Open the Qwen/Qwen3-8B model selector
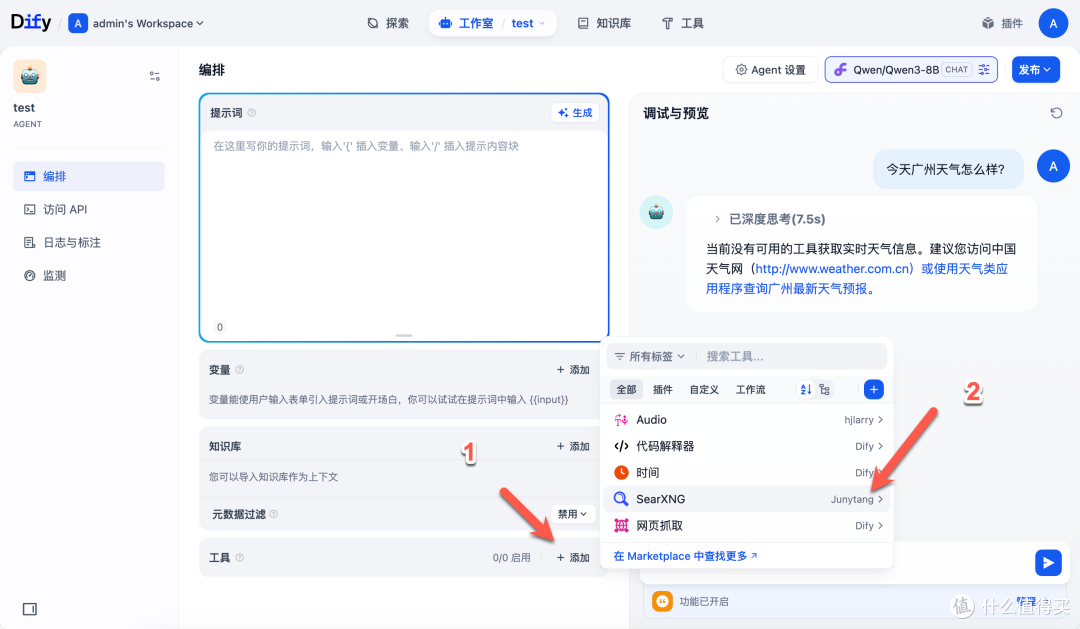The height and width of the screenshot is (629, 1080). coord(911,70)
